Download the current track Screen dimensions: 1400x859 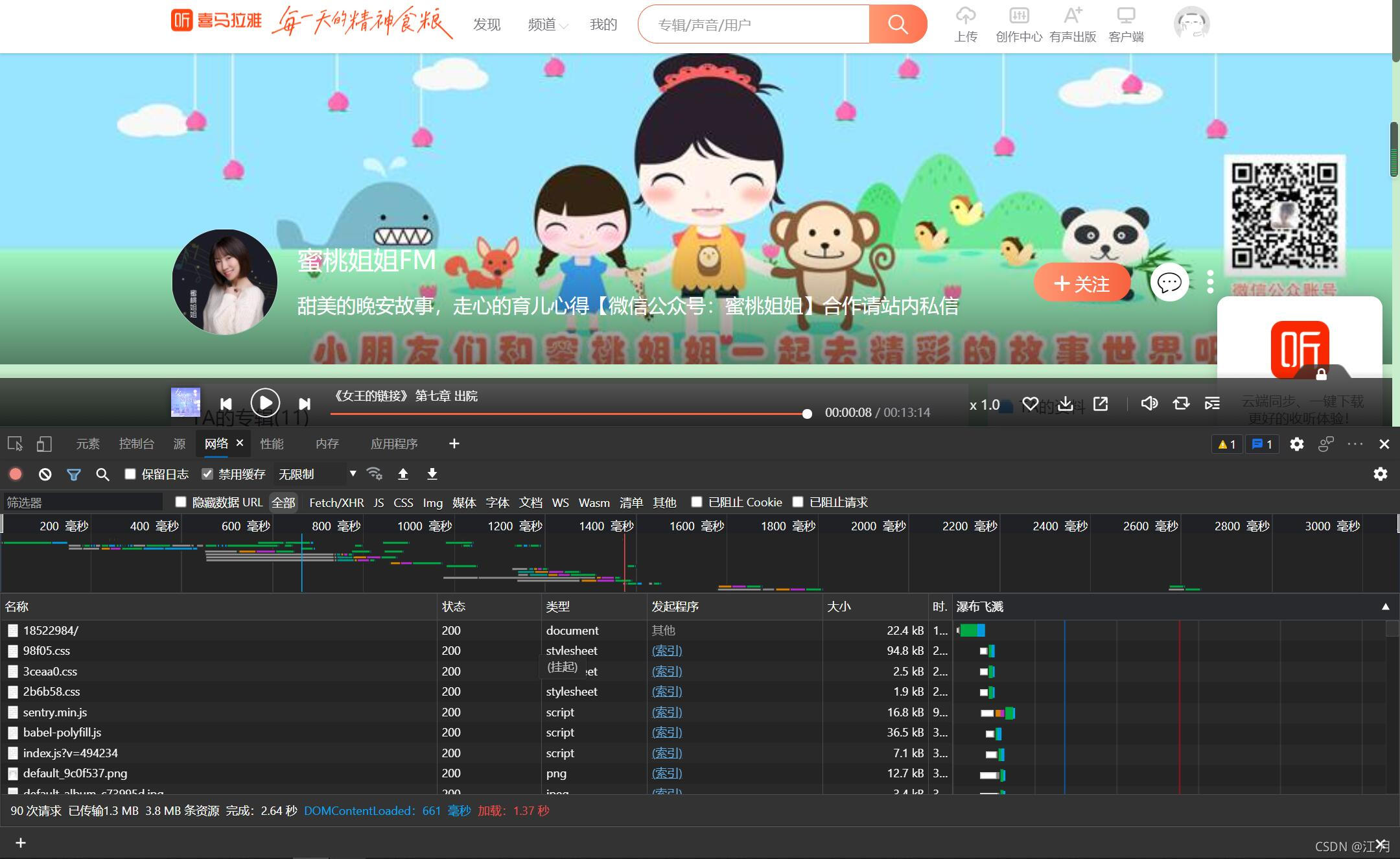click(1065, 404)
